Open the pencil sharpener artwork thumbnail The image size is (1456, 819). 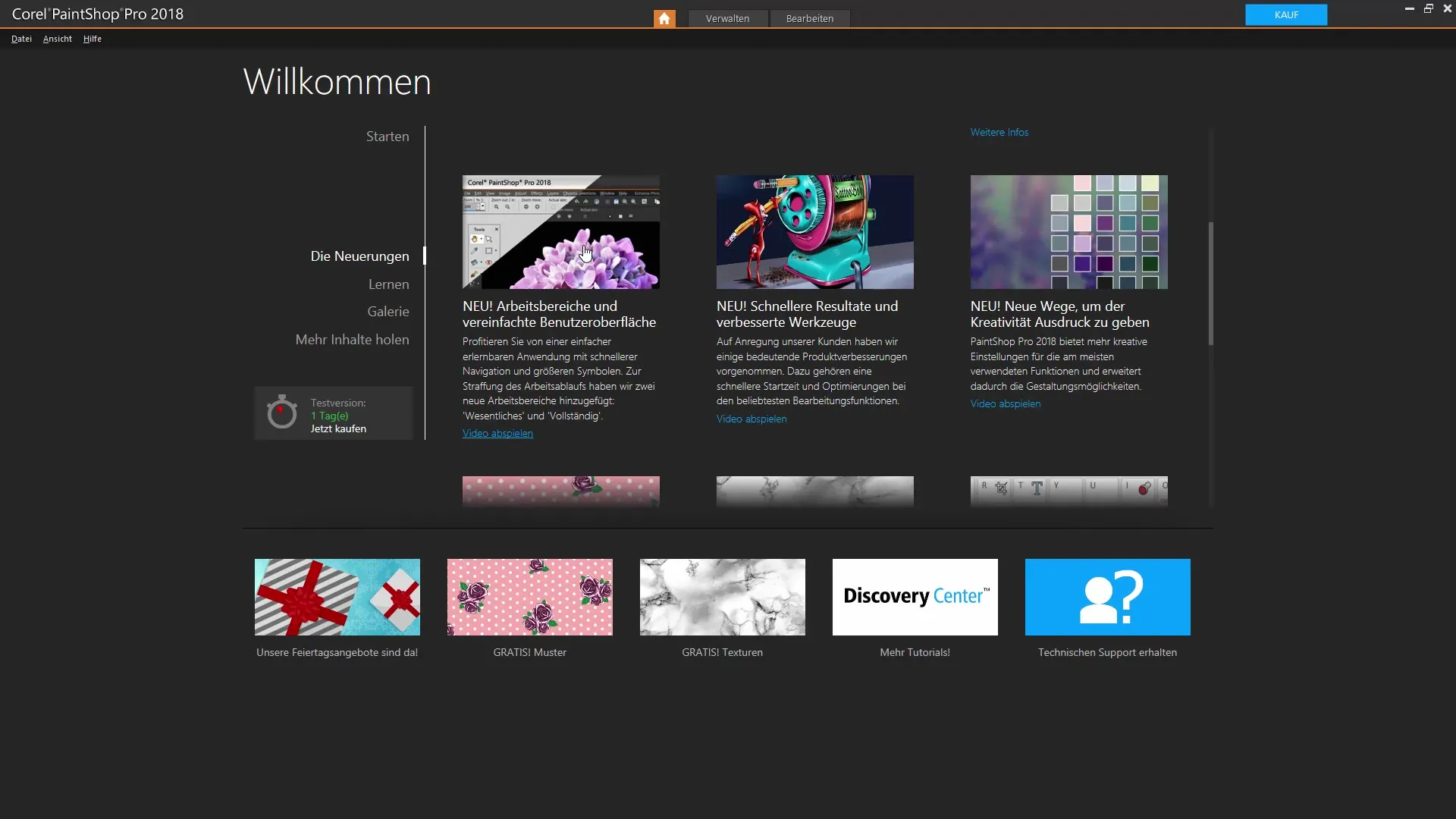pos(815,232)
